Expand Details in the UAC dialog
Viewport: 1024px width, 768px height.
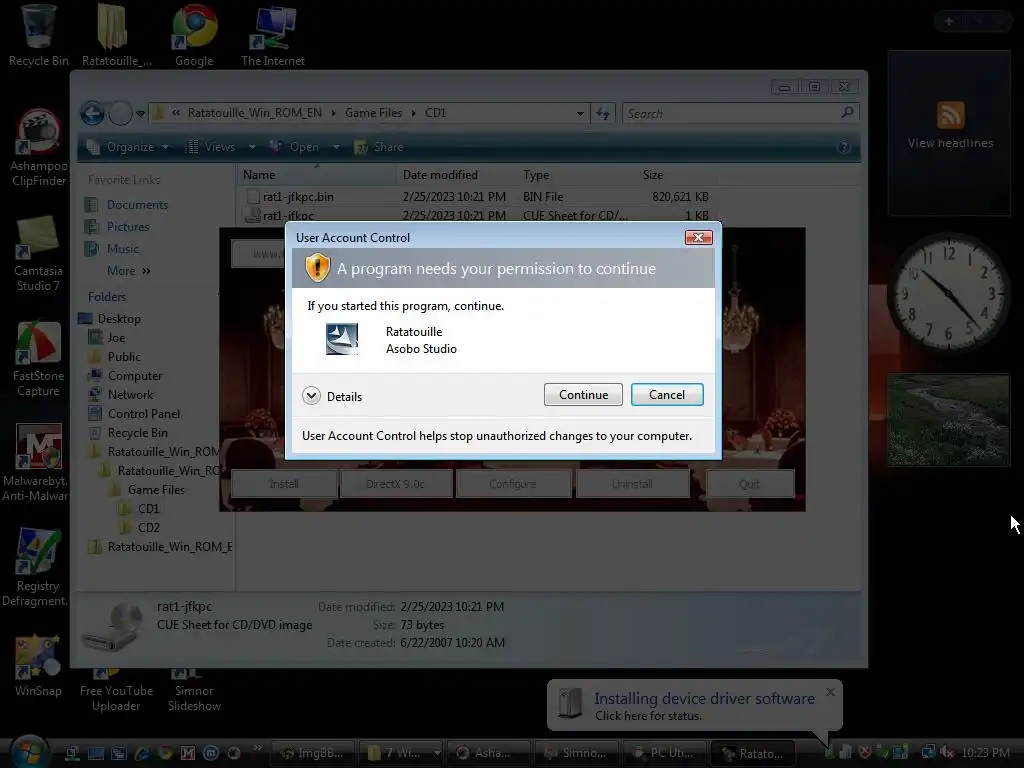click(x=332, y=396)
